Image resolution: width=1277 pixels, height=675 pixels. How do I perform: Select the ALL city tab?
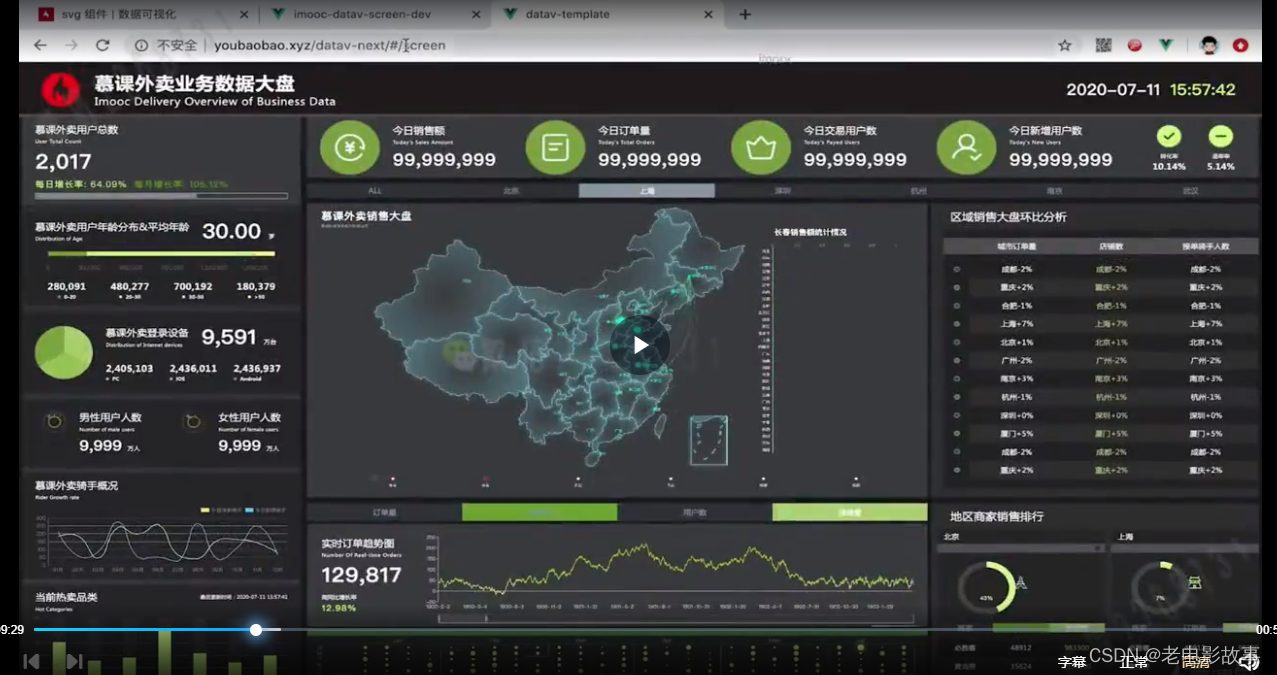(375, 190)
